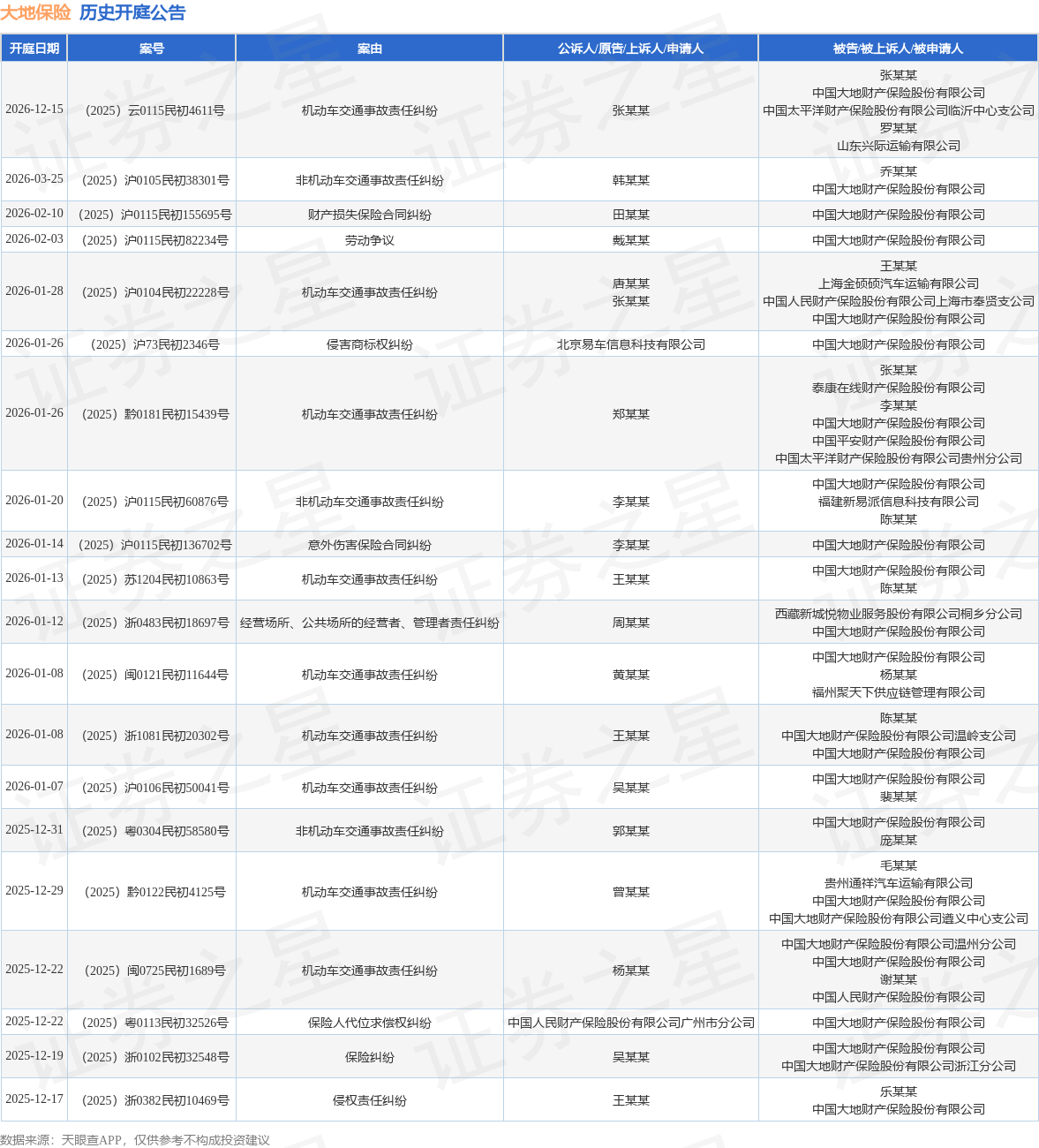This screenshot has height=1148, width=1039.
Task: Click defendant 山东兴际运输有限公司
Action: tap(899, 146)
